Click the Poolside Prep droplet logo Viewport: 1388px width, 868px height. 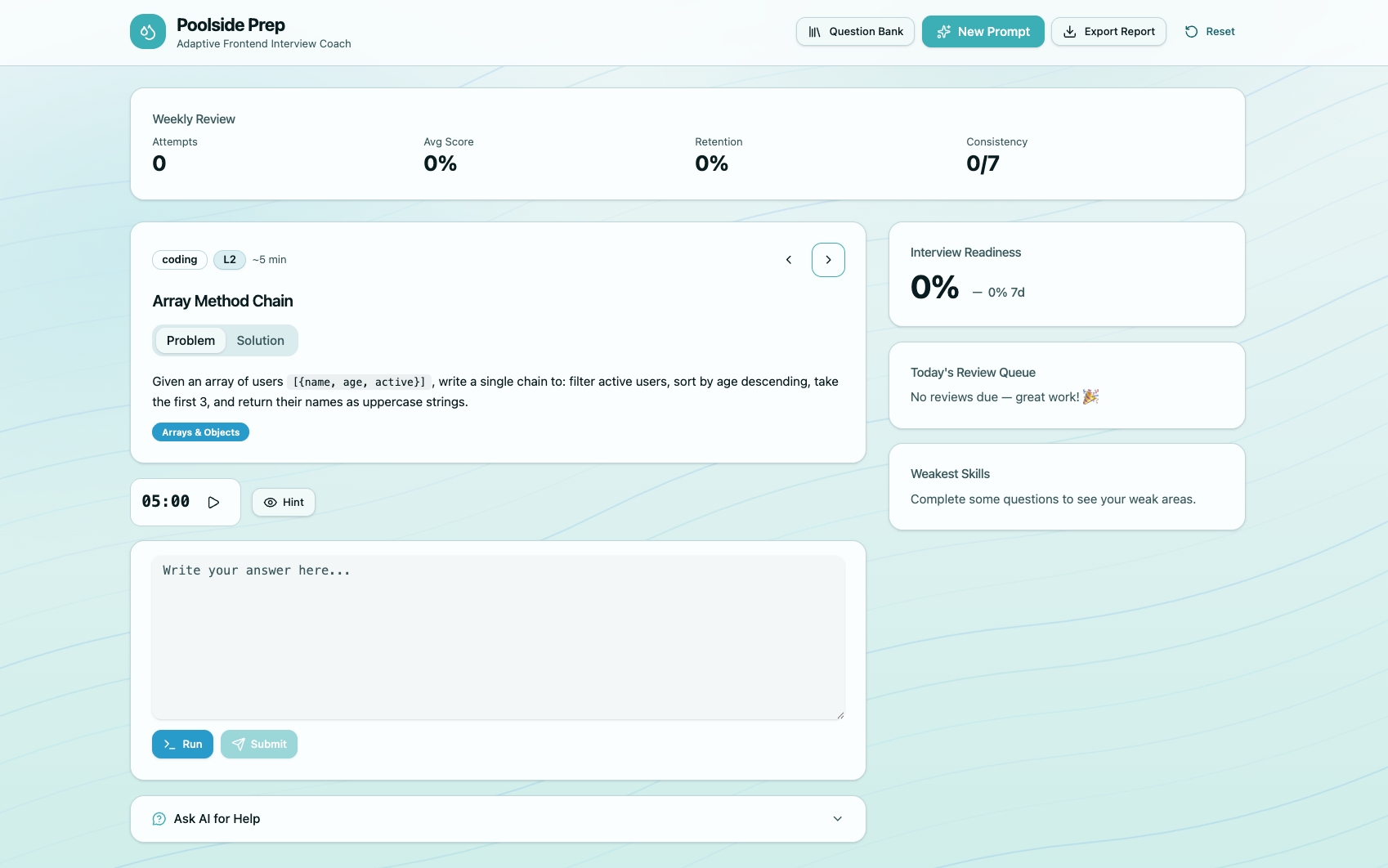(148, 32)
